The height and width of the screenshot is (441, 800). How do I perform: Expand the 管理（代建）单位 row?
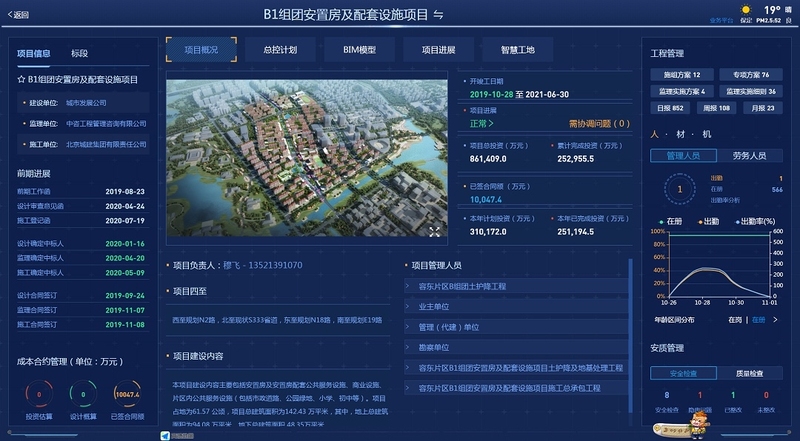point(516,327)
